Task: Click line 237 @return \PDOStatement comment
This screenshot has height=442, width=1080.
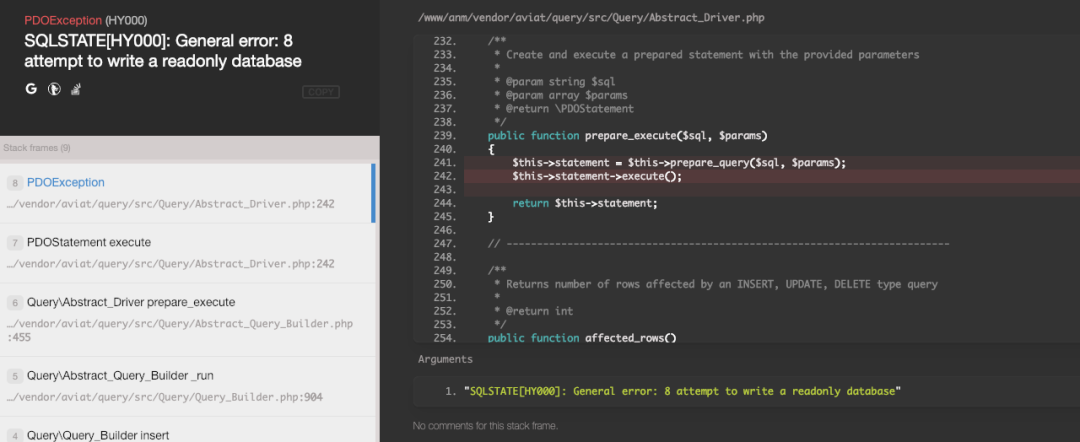Action: tap(563, 109)
